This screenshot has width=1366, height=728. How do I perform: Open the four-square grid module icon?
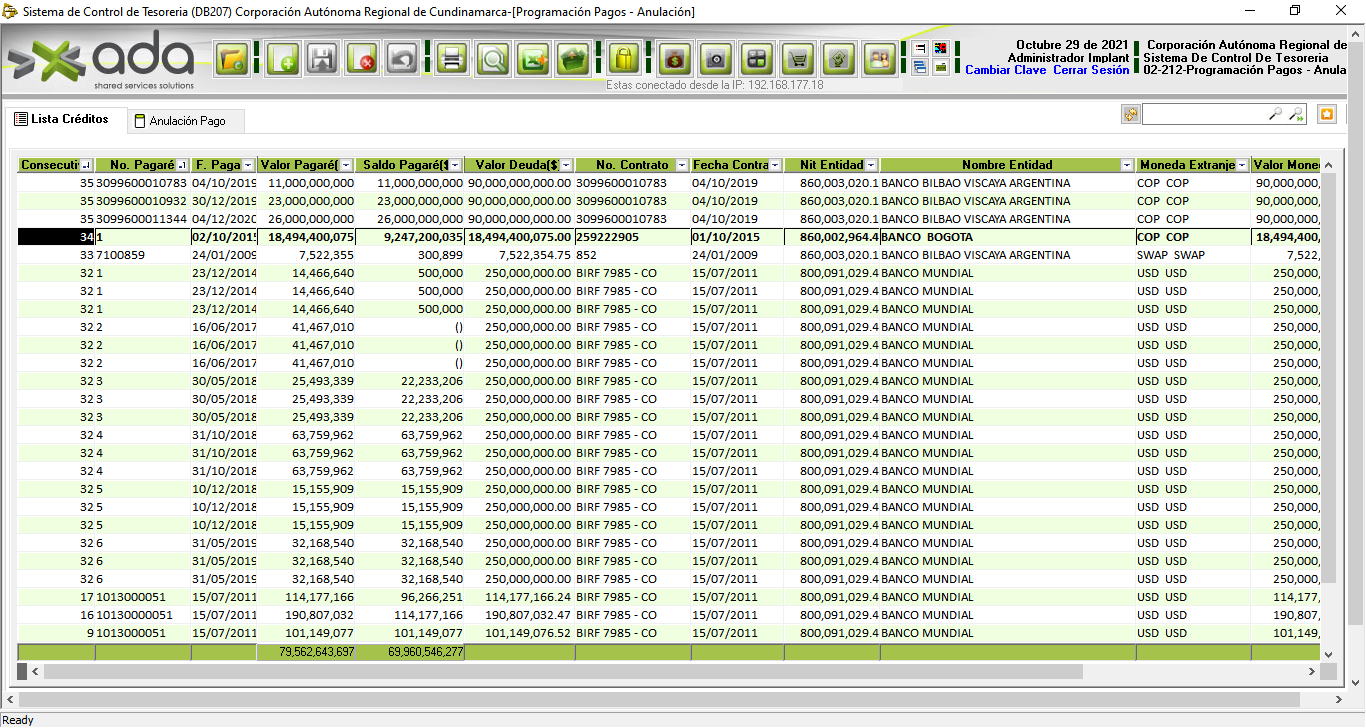(757, 59)
